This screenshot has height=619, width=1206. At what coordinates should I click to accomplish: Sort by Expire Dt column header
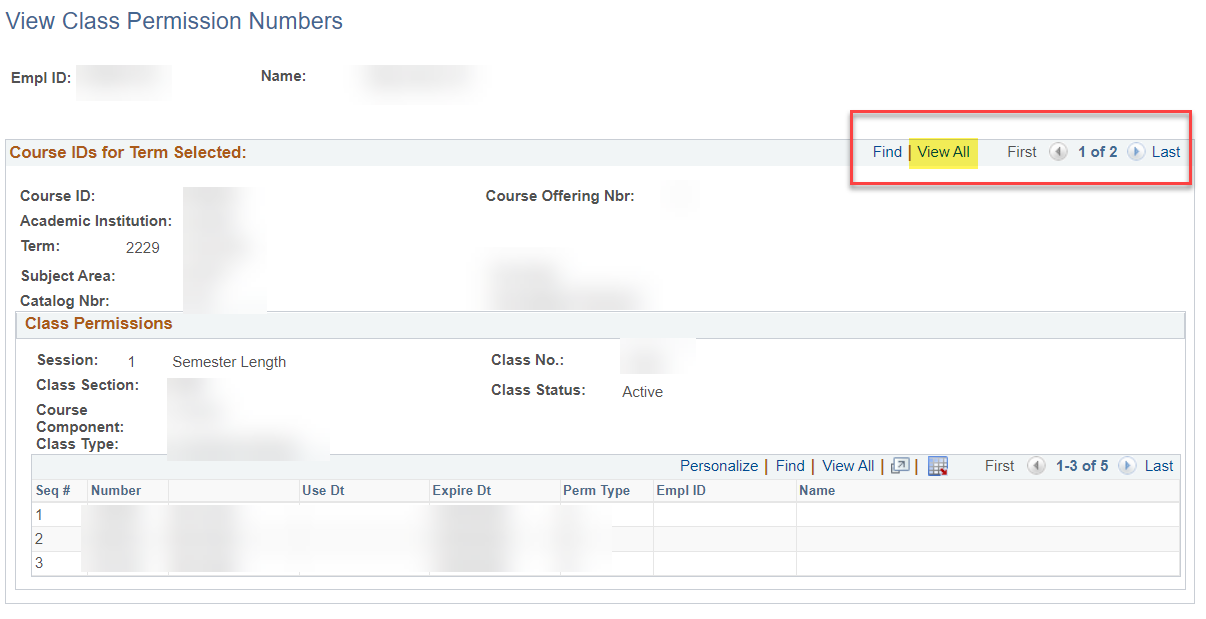pyautogui.click(x=461, y=490)
